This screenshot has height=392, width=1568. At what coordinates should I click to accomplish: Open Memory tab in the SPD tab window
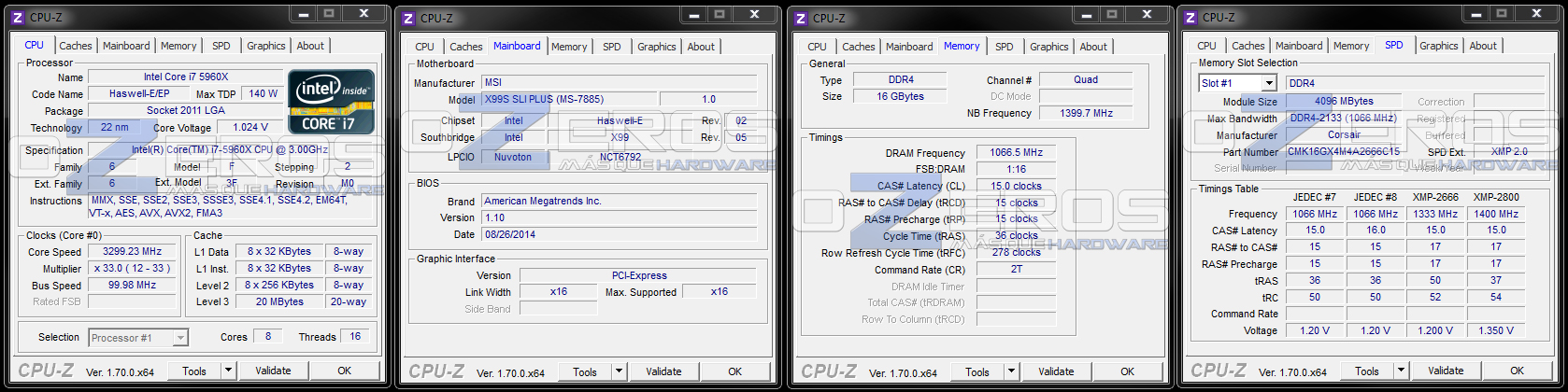tap(1351, 46)
